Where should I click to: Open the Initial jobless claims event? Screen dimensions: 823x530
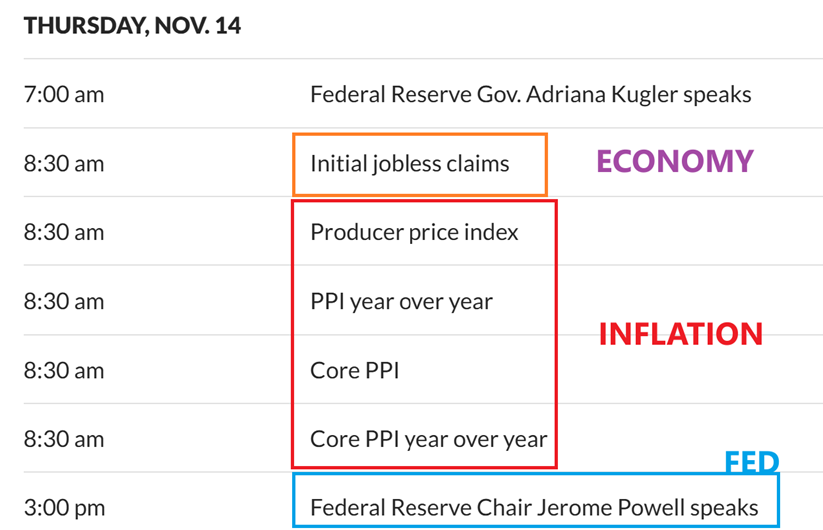(x=410, y=163)
